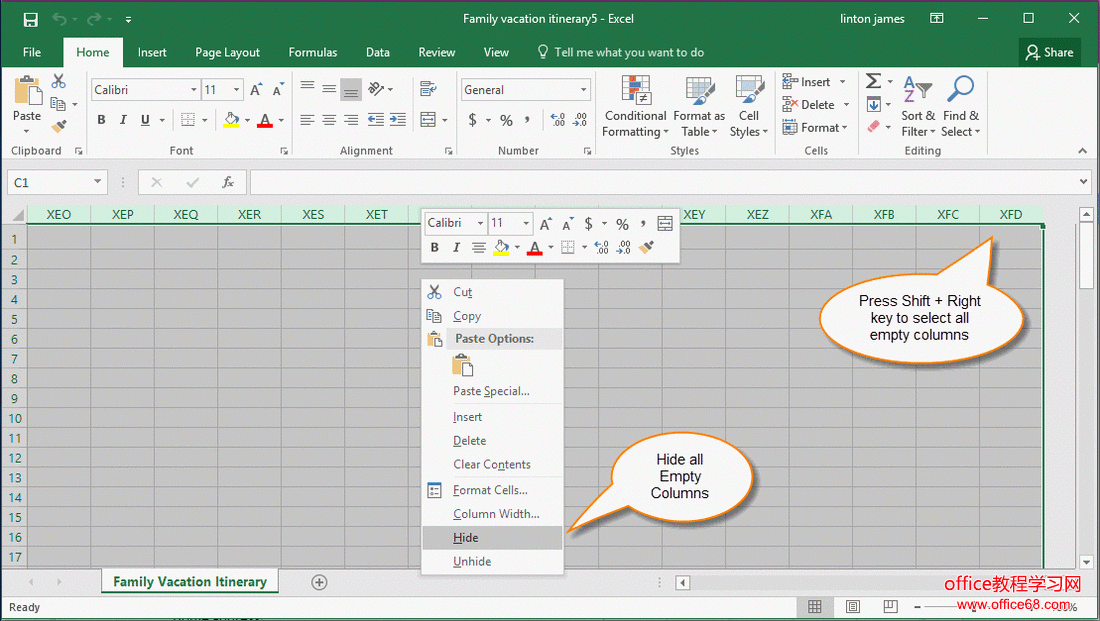
Task: Click the Save icon in the title bar
Action: point(30,19)
